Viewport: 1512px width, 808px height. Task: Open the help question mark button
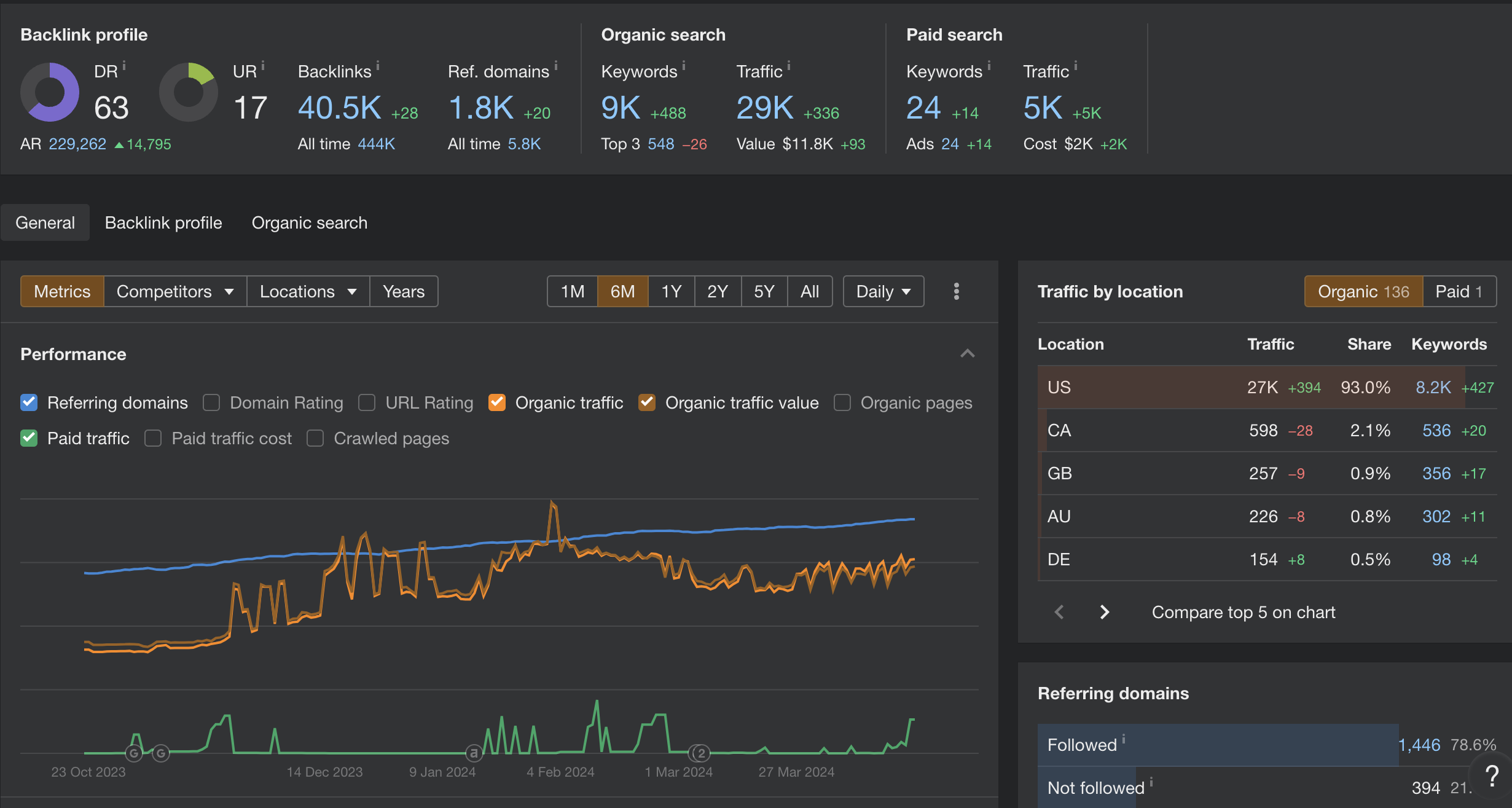pyautogui.click(x=1492, y=776)
